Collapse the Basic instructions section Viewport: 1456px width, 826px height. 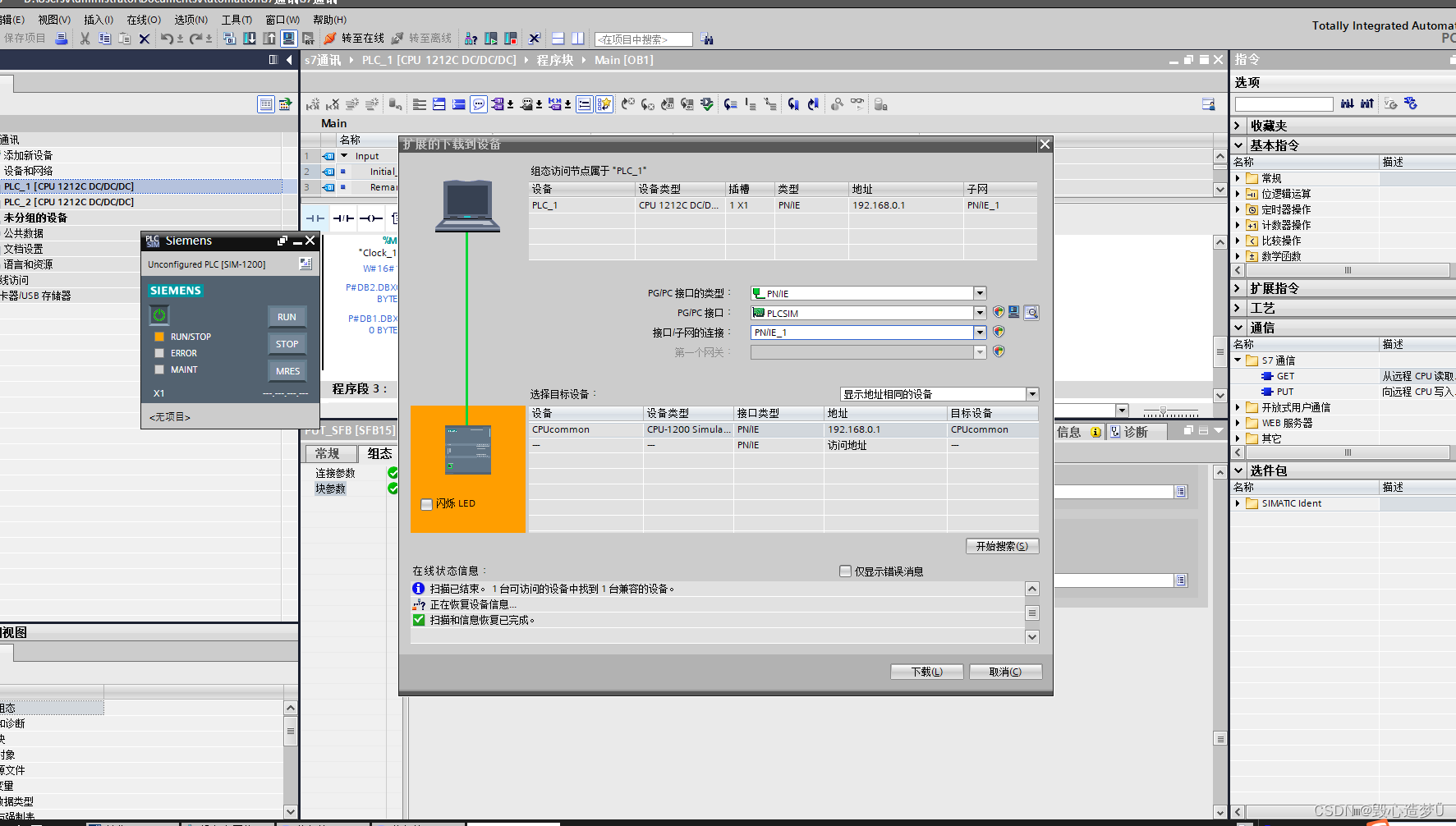click(x=1238, y=145)
